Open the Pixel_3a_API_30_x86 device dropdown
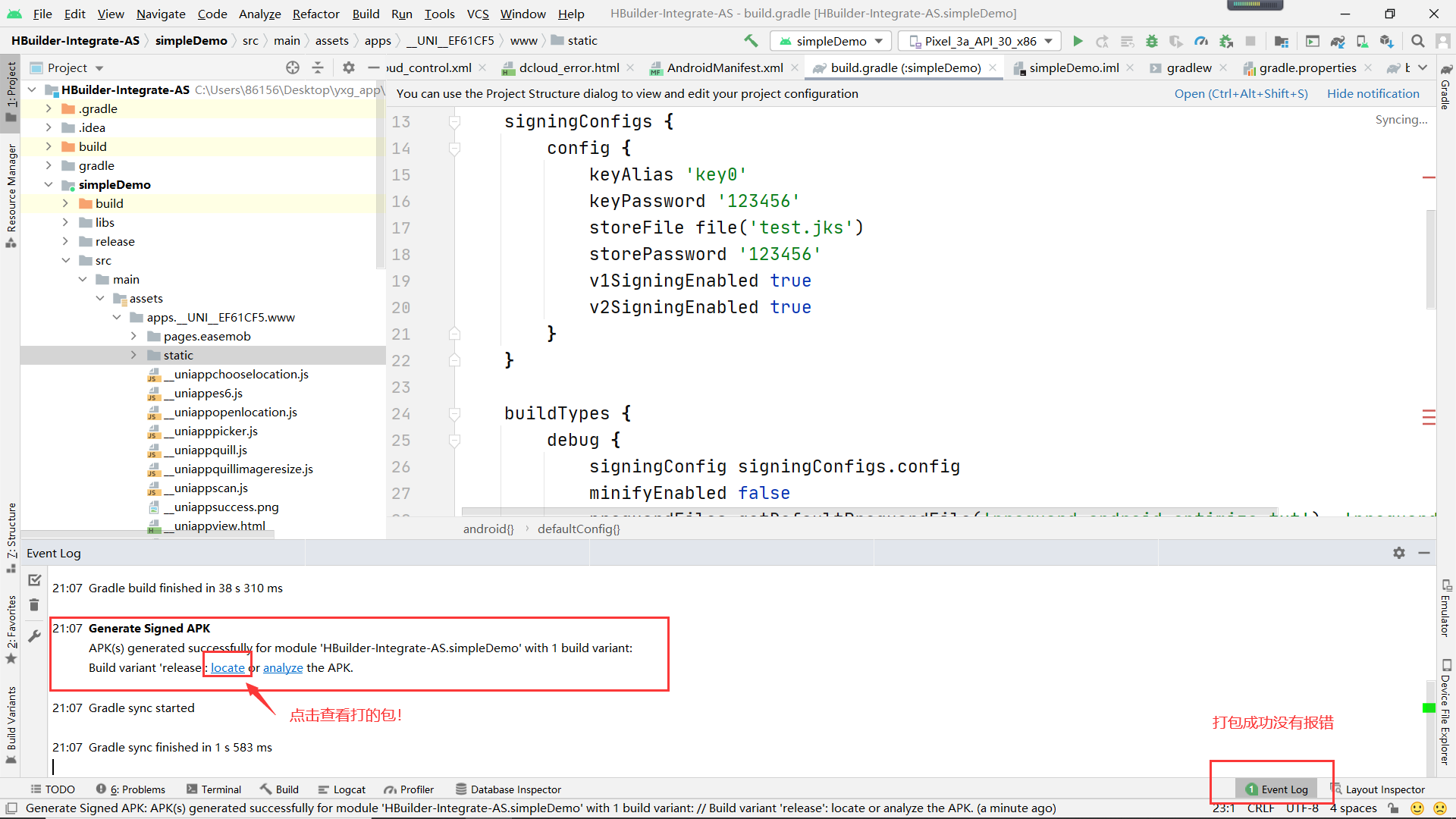The image size is (1456, 819). (981, 41)
